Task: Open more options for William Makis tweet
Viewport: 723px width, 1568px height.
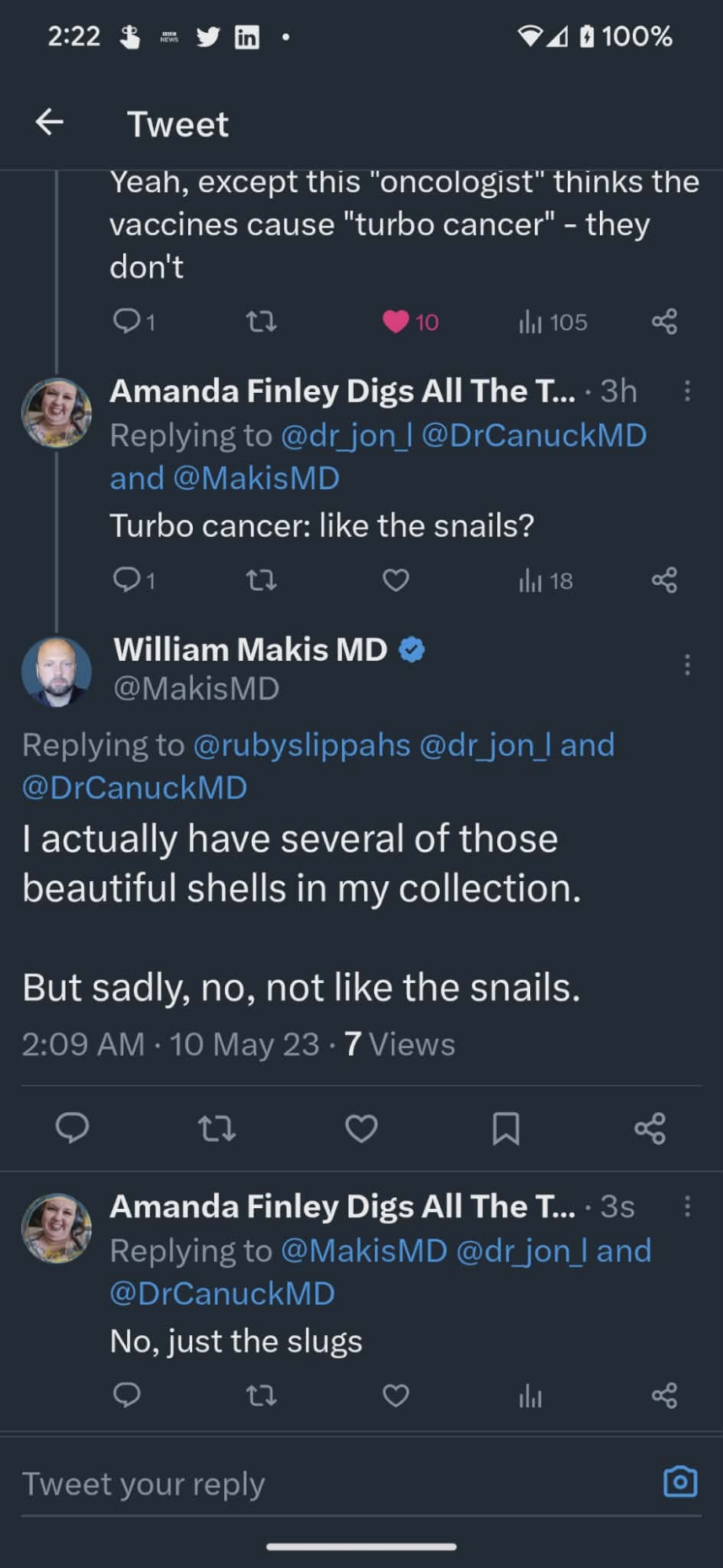Action: (x=687, y=665)
